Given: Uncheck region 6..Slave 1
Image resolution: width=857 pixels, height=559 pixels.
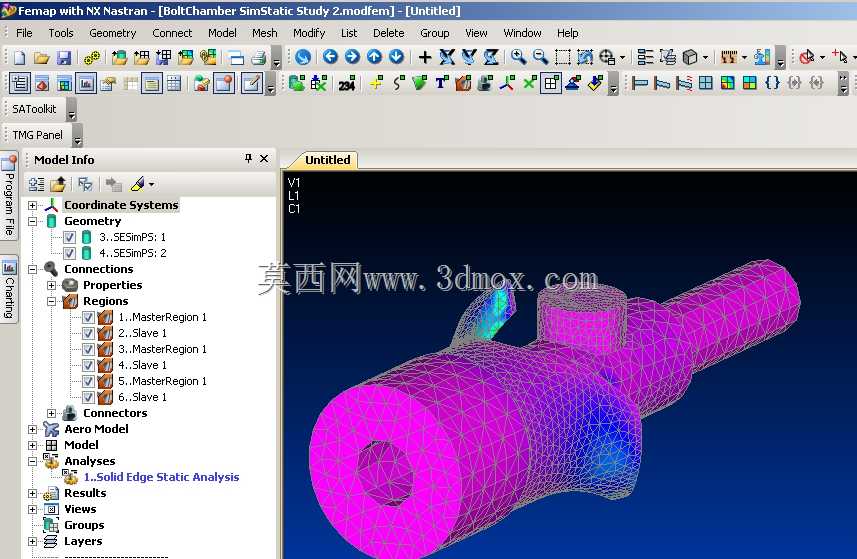Looking at the screenshot, I should point(88,397).
